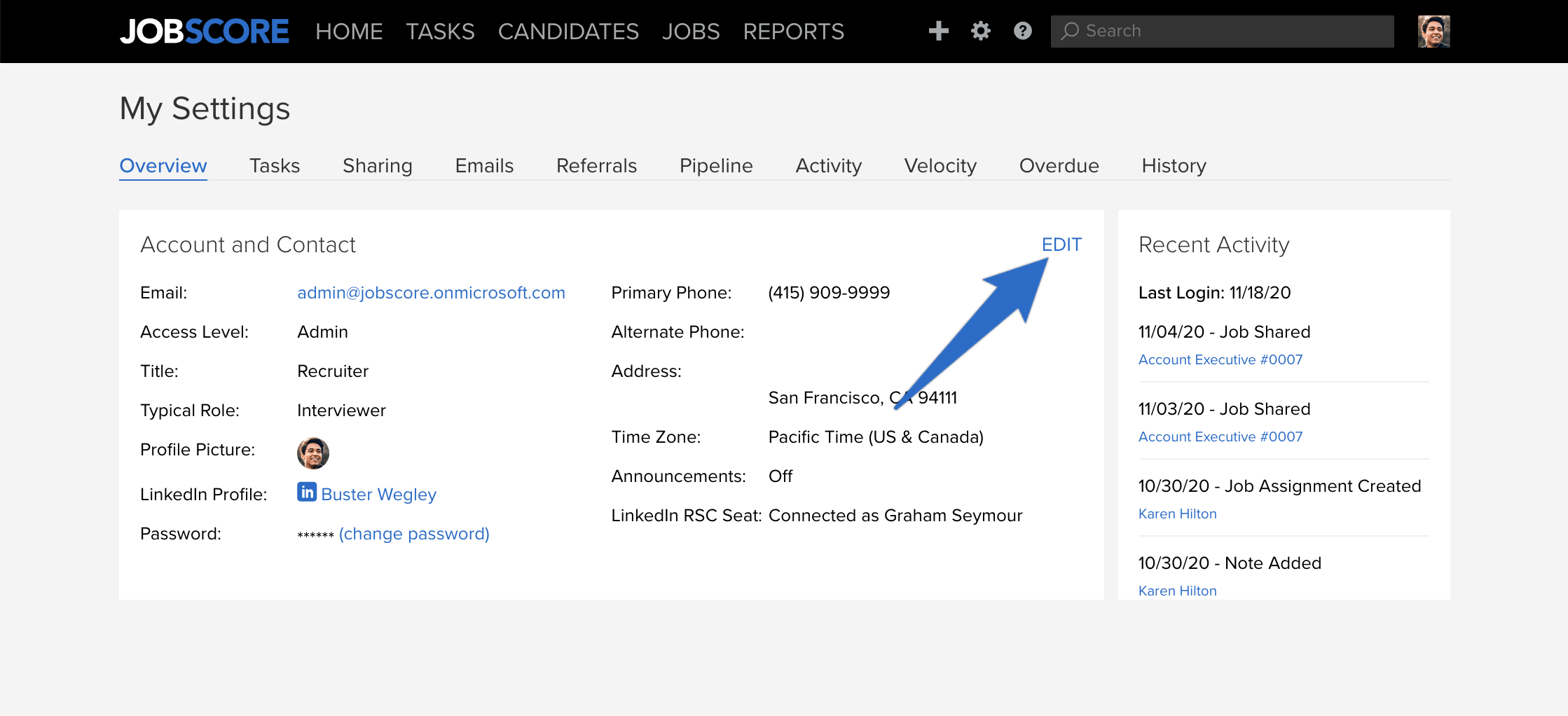The height and width of the screenshot is (716, 1568).
Task: Click Karen Hilton under Job Assignment Created
Action: (1177, 514)
